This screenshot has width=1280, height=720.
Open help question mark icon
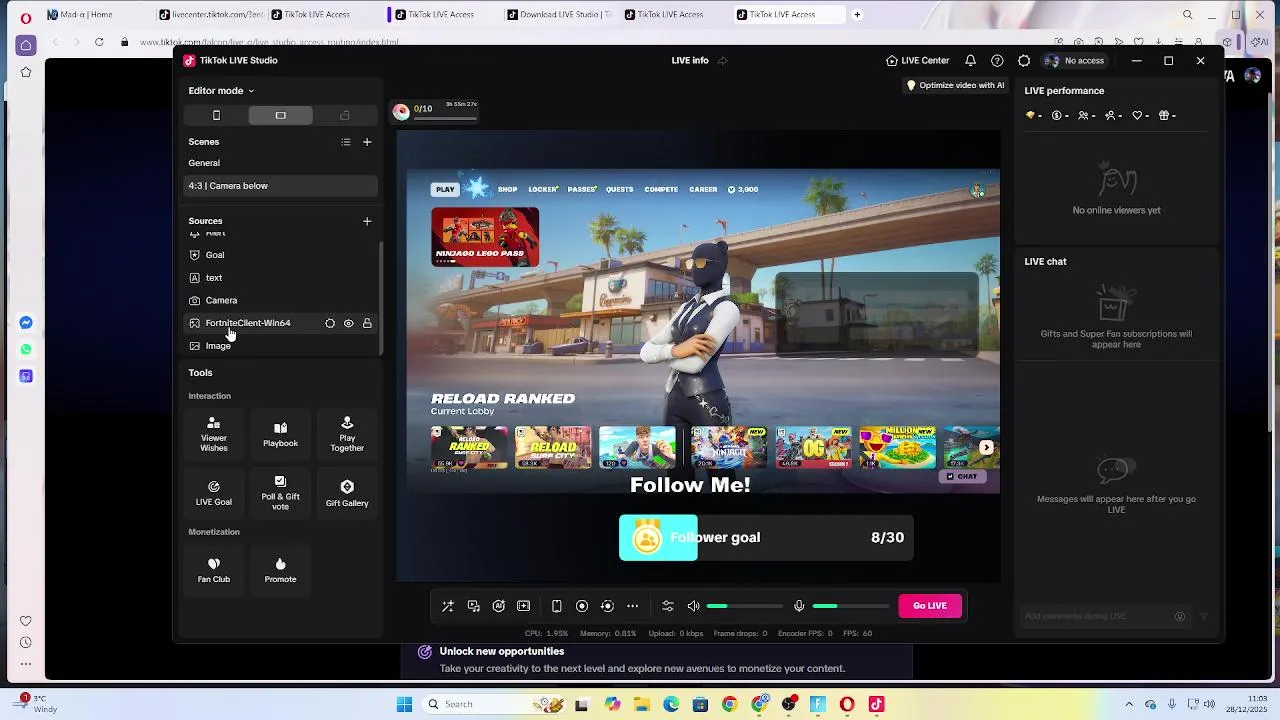coord(997,61)
